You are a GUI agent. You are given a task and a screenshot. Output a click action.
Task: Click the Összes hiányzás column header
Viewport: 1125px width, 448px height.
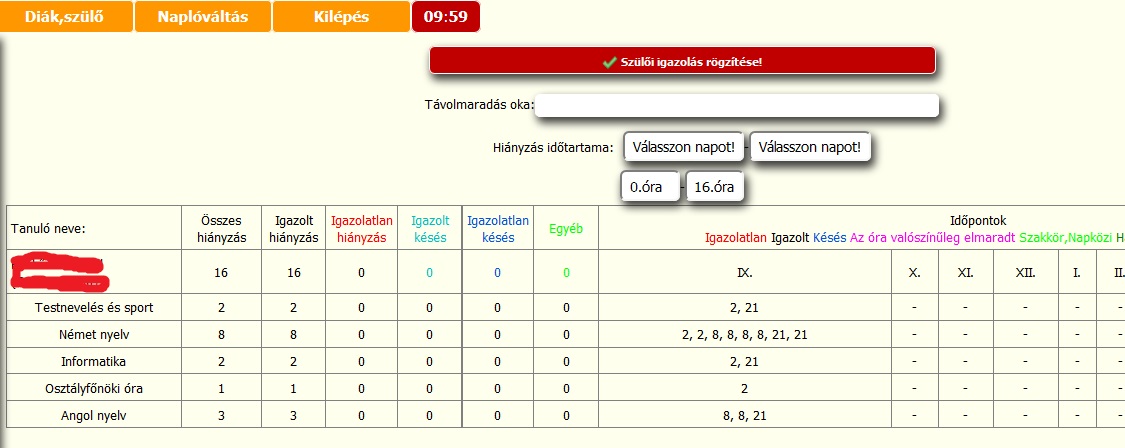coord(218,228)
